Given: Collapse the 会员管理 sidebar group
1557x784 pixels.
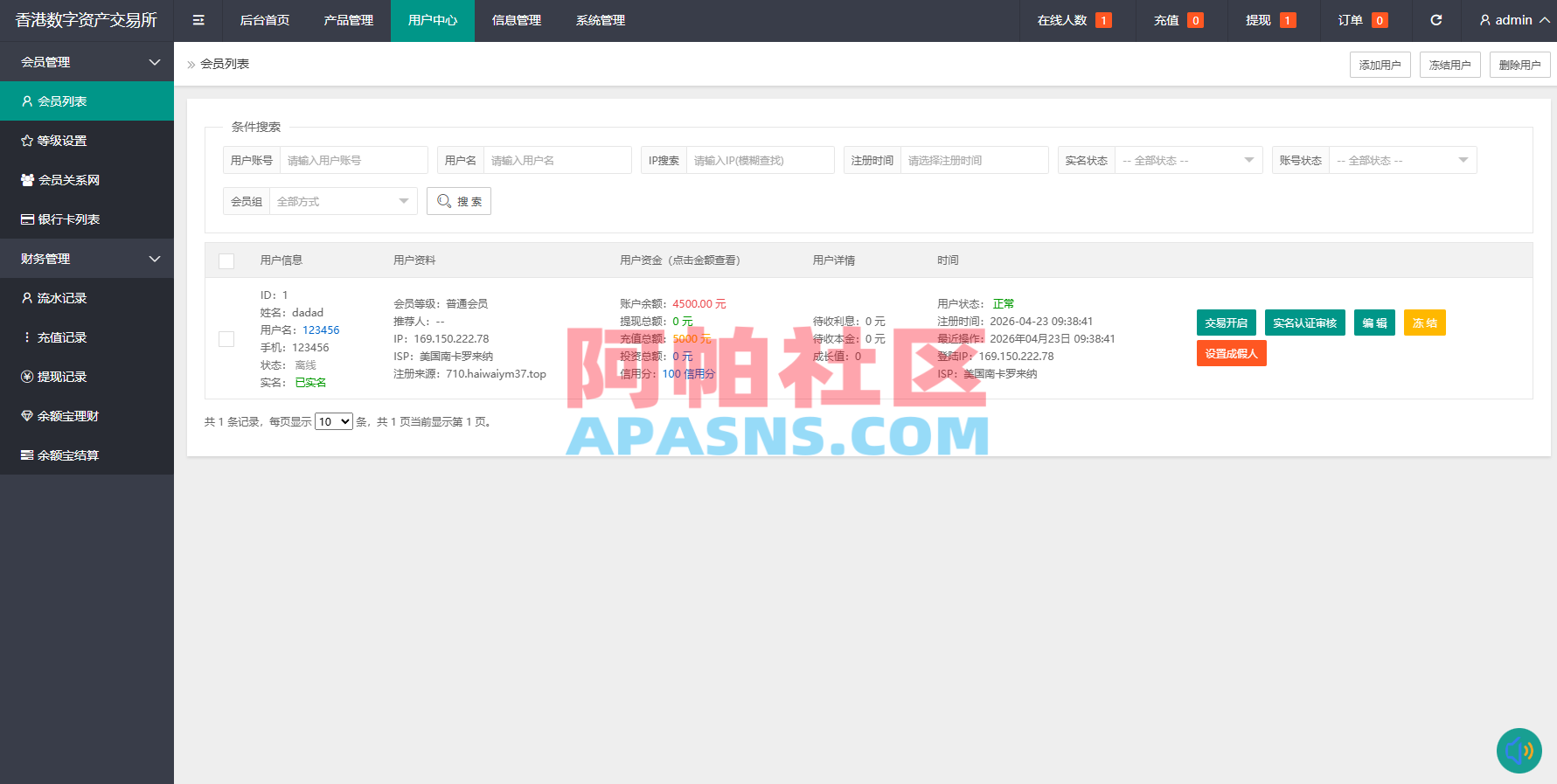Looking at the screenshot, I should coord(87,62).
